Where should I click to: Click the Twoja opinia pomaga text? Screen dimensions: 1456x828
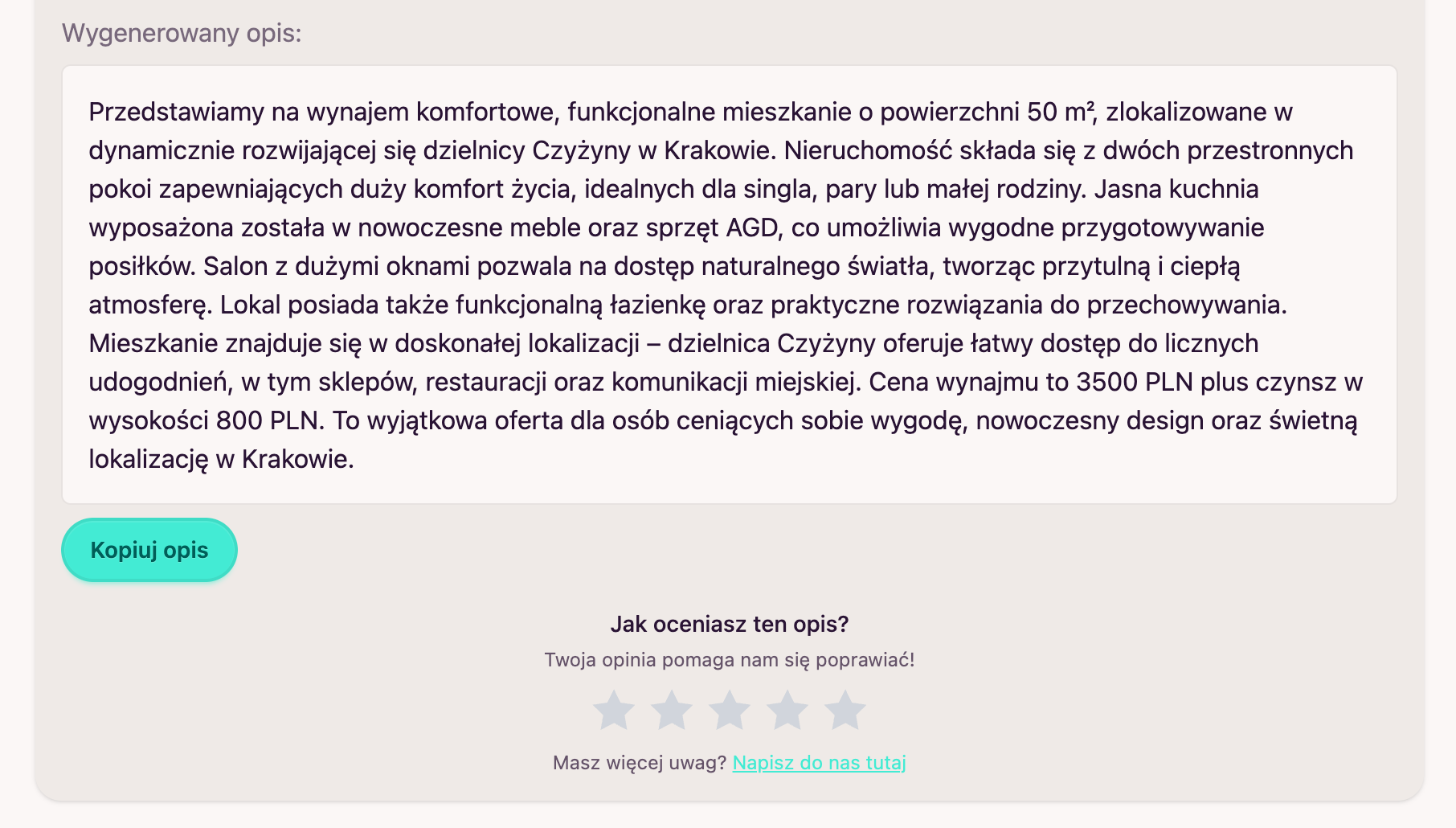732,659
